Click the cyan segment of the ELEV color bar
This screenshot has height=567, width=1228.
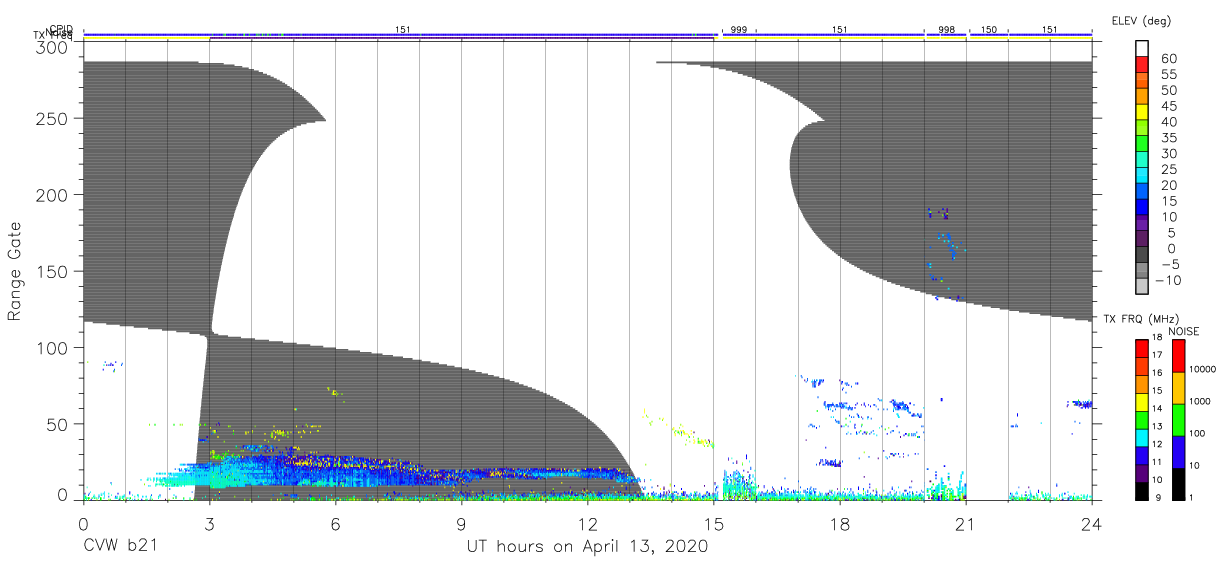(1142, 177)
